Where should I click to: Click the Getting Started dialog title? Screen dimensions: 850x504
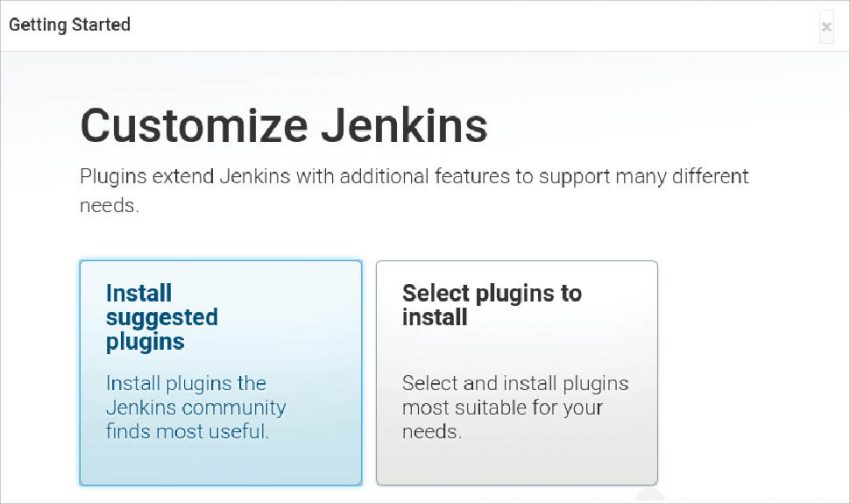(70, 24)
